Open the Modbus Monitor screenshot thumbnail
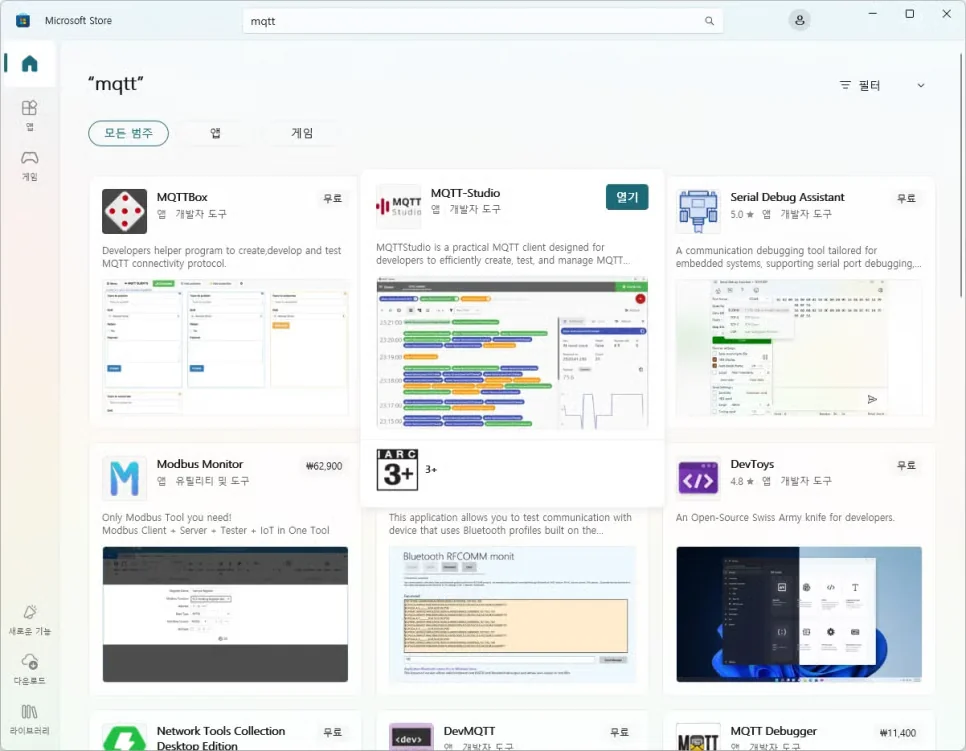The image size is (966, 751). [225, 614]
